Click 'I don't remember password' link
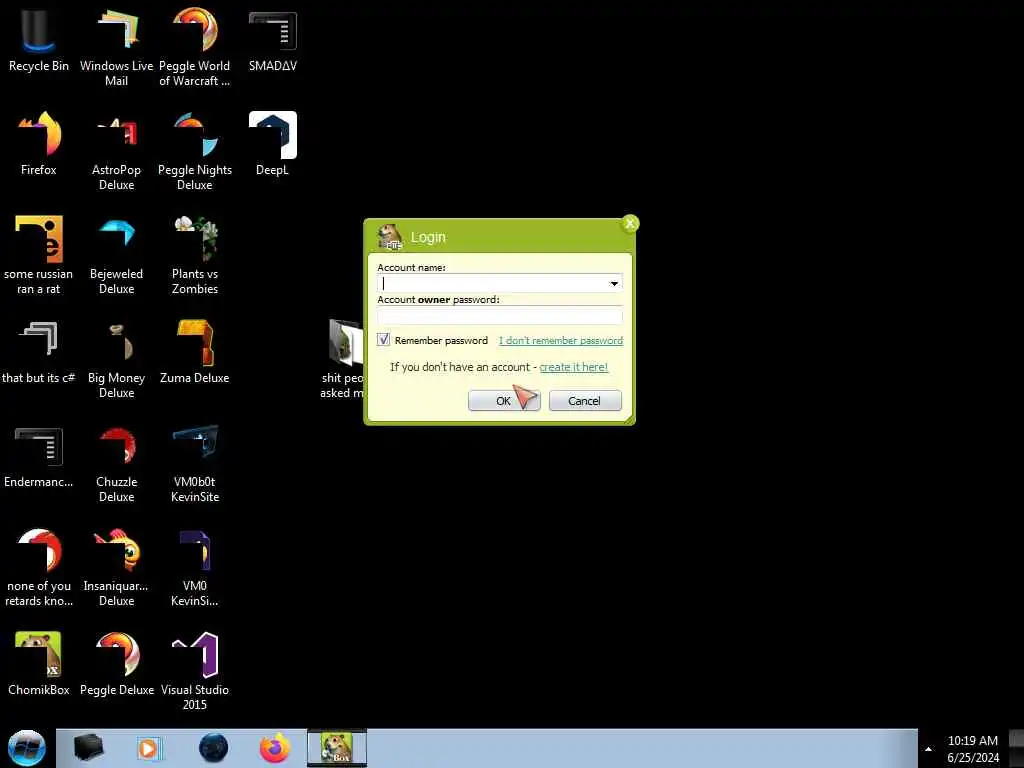Image resolution: width=1024 pixels, height=768 pixels. 561,340
